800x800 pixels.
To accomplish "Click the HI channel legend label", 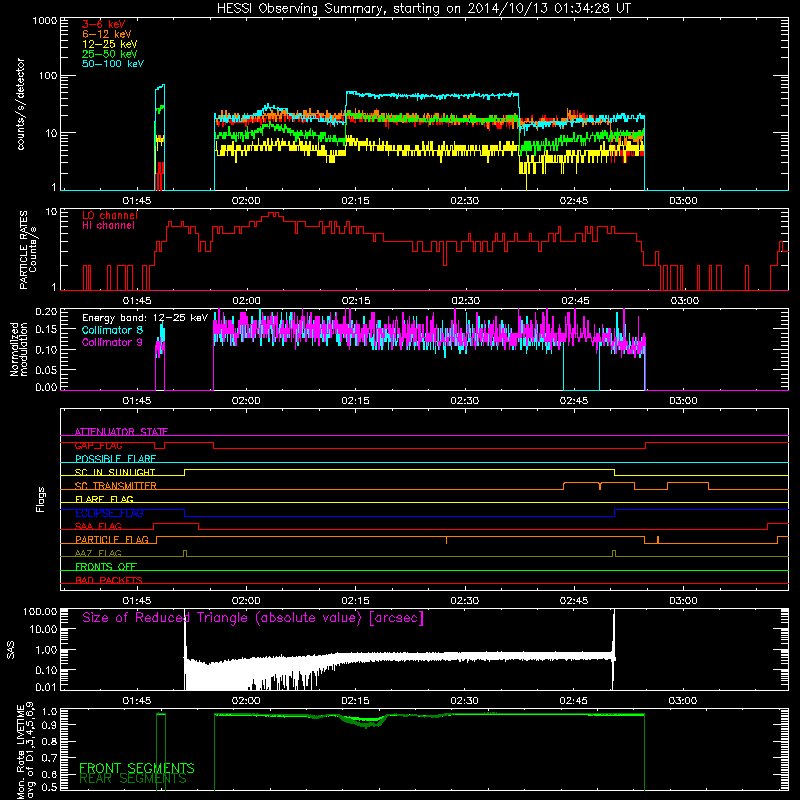I will 109,225.
